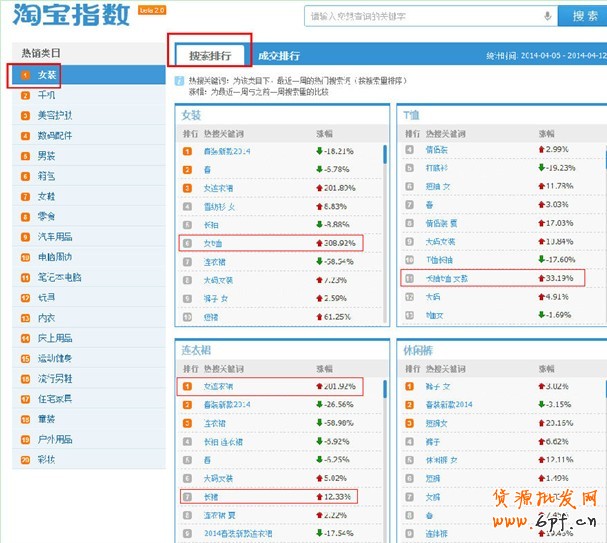Click the red up arrow beside 308.92%

coord(320,242)
